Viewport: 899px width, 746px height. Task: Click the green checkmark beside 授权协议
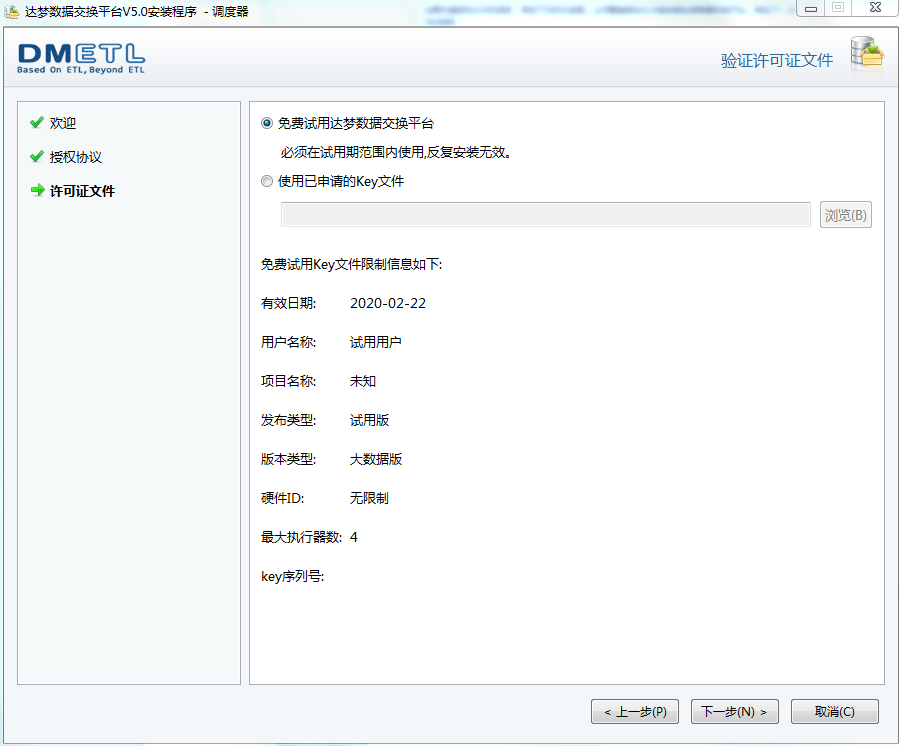pos(37,156)
